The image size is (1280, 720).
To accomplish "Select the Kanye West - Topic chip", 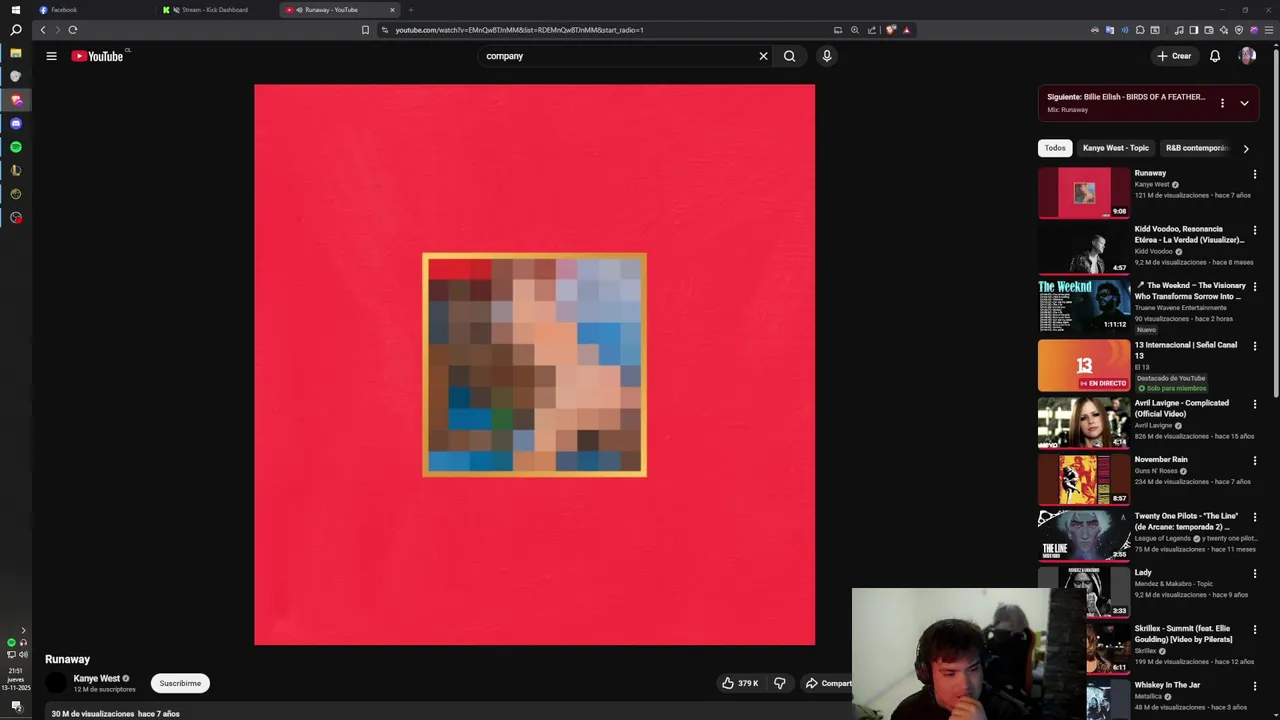I will (x=1116, y=148).
